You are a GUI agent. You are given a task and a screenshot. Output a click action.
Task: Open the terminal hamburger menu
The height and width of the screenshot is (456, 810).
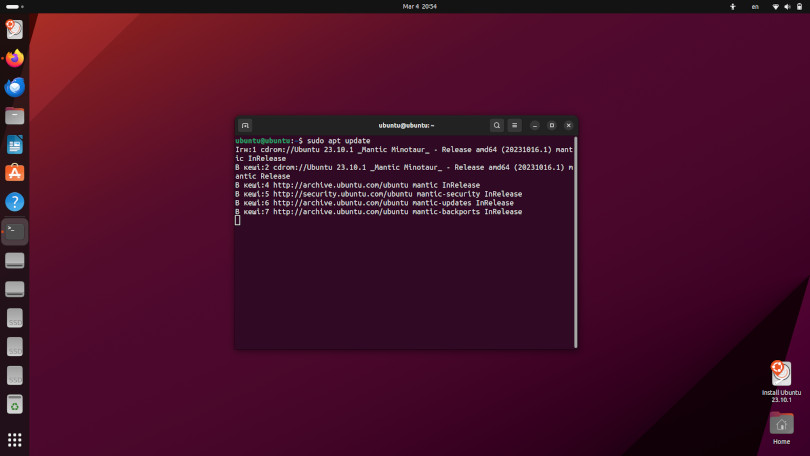pyautogui.click(x=515, y=125)
